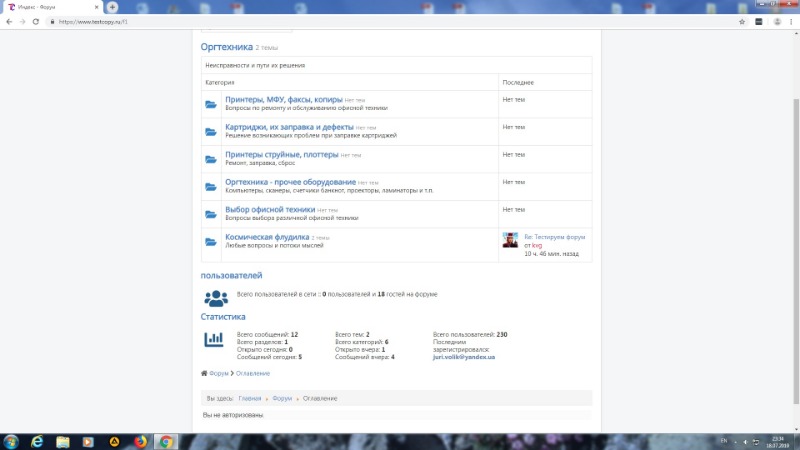Image resolution: width=800 pixels, height=450 pixels.
Task: Click folder icon beside Космическая флудилка
Action: click(x=210, y=242)
